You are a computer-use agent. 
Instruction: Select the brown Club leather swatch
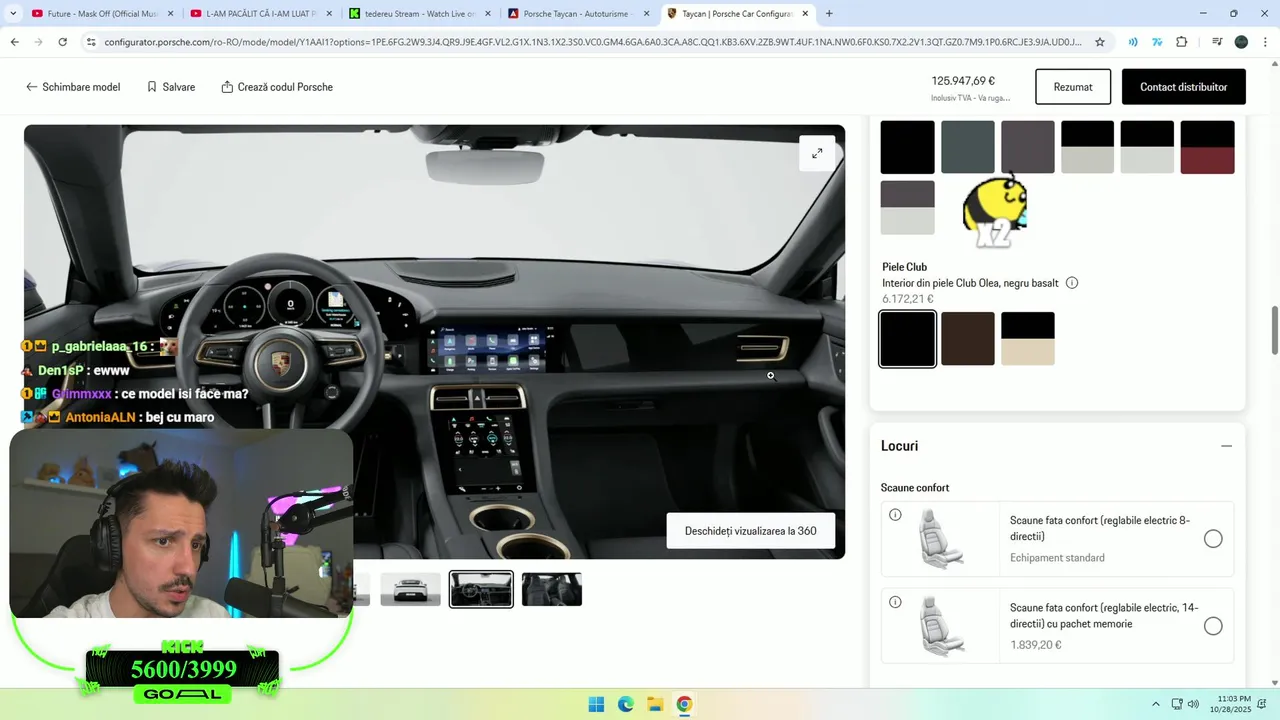coord(968,339)
